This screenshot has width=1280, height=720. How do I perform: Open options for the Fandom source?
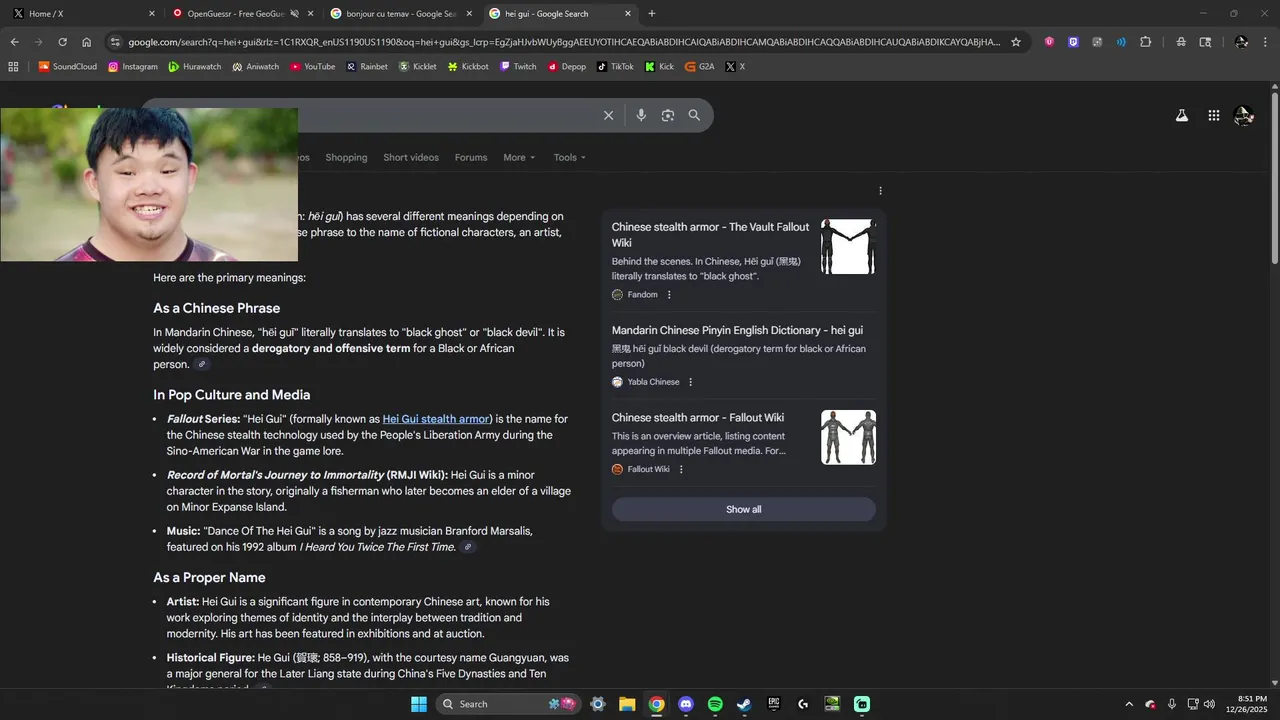coord(669,295)
